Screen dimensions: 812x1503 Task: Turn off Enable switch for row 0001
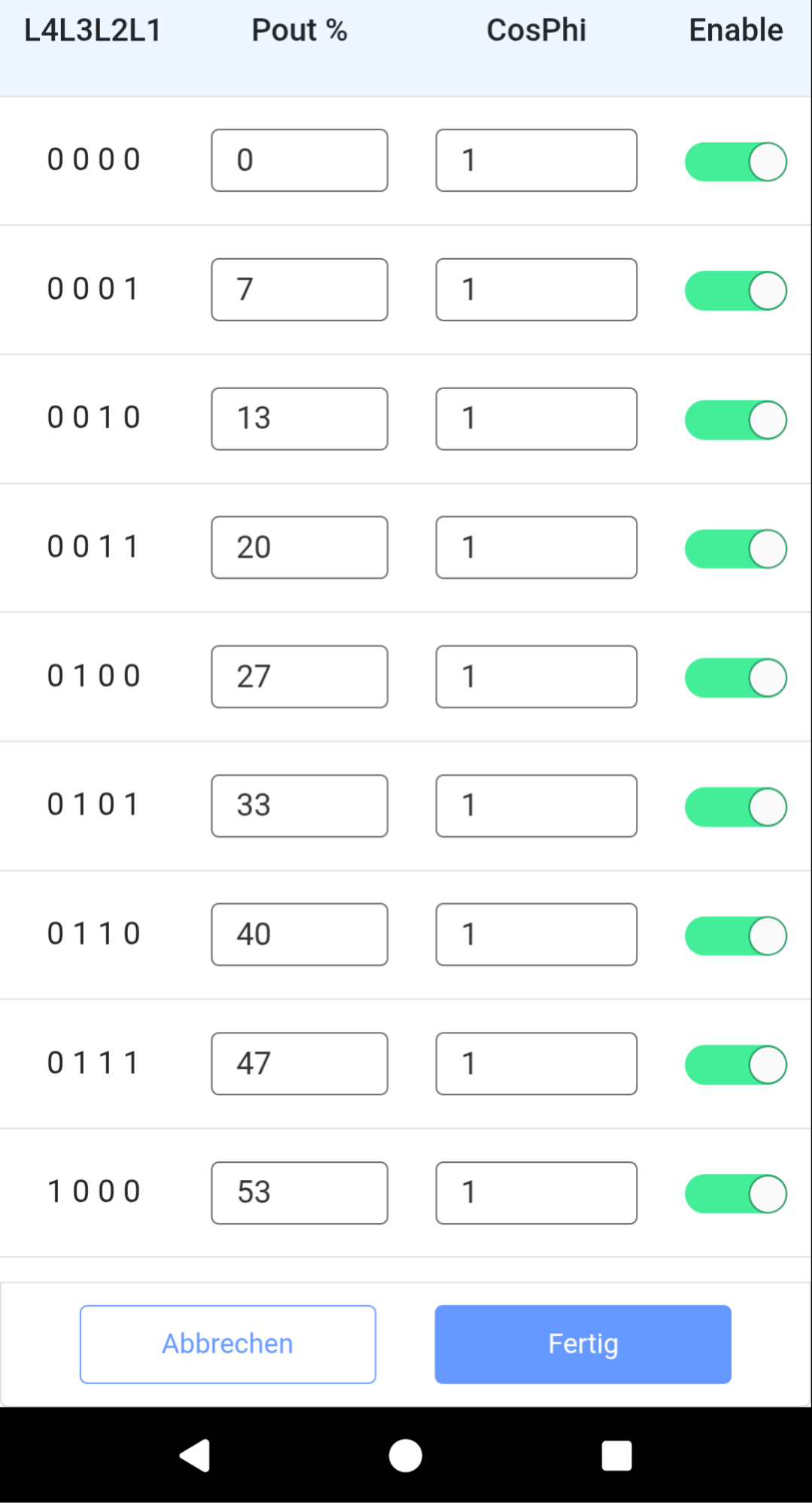coord(735,291)
